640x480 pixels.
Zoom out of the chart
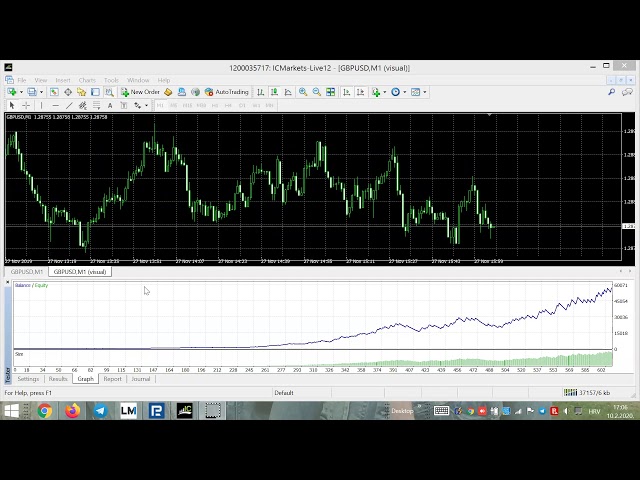[317, 92]
